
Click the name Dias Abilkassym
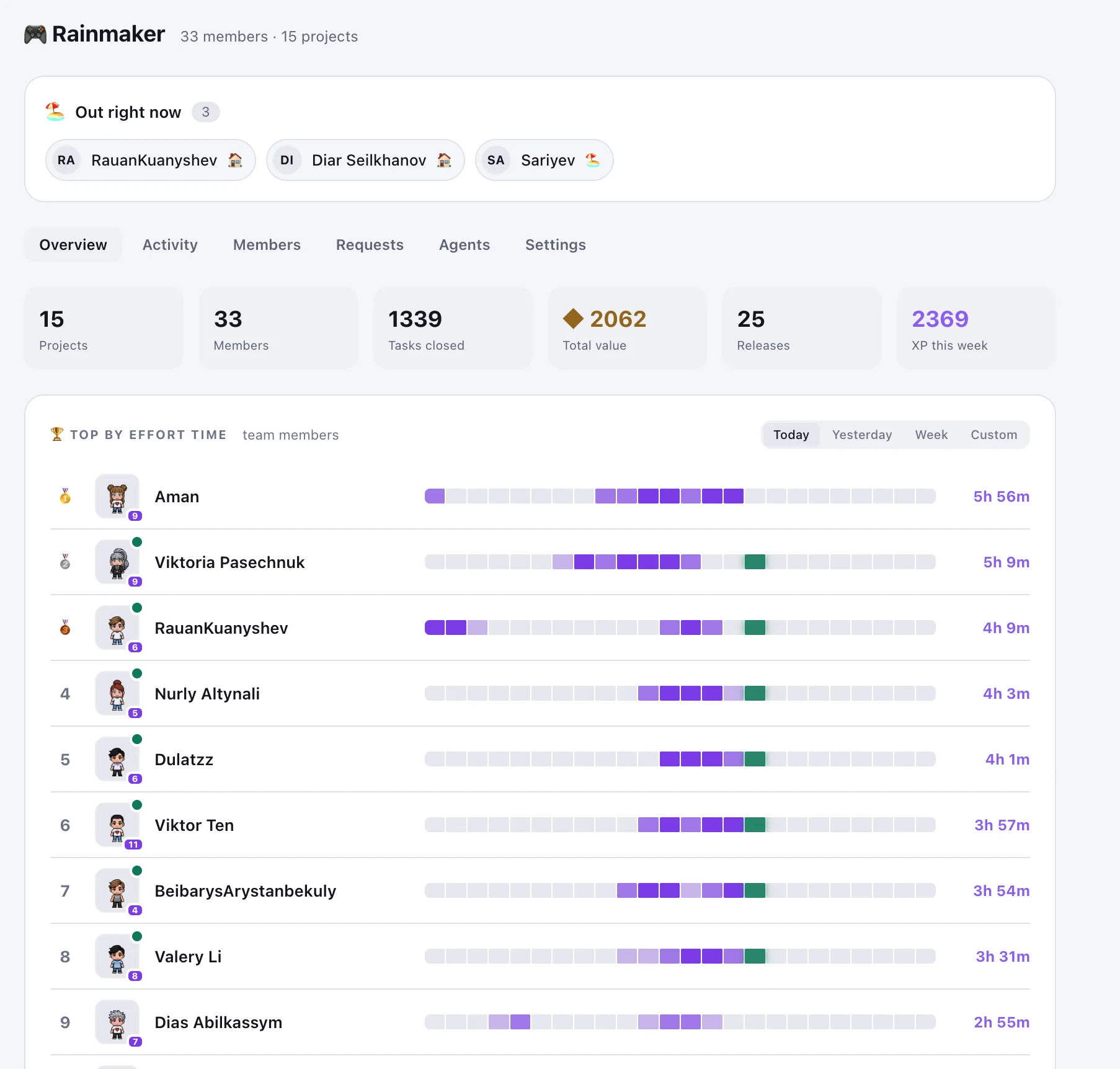coord(218,1022)
